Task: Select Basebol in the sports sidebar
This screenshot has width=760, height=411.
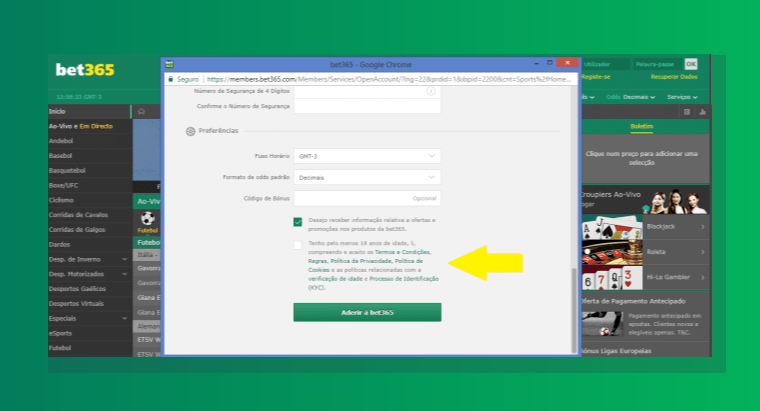Action: [89, 156]
